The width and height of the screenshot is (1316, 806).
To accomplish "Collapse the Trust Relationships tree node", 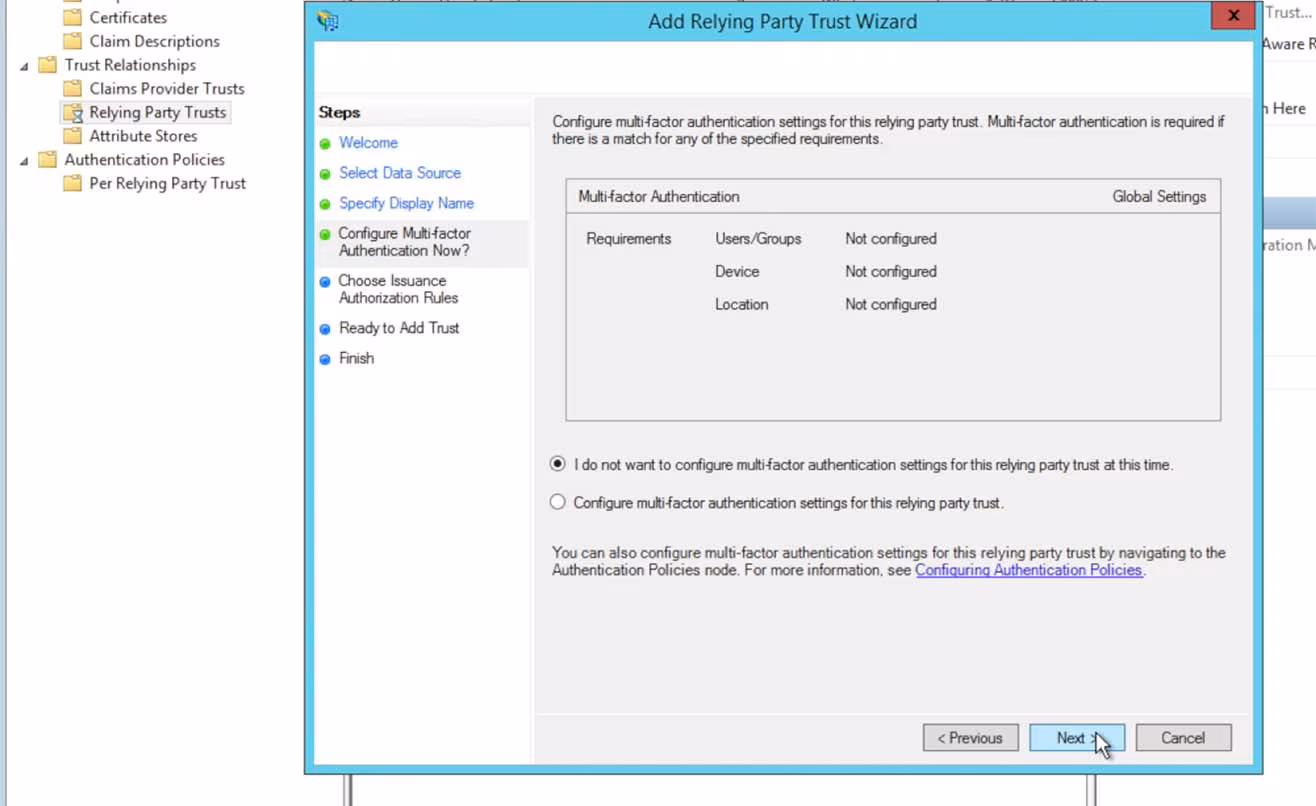I will pyautogui.click(x=24, y=64).
